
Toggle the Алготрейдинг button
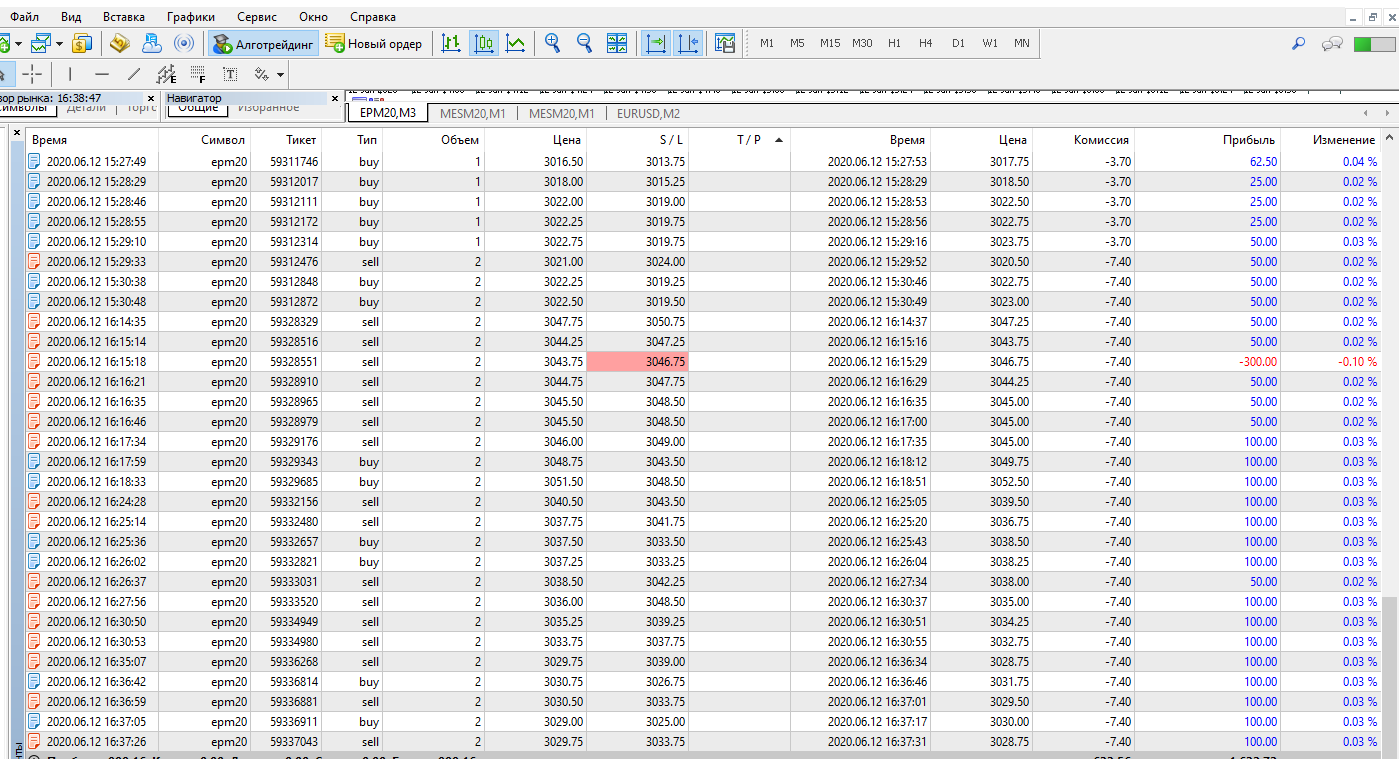coord(264,43)
